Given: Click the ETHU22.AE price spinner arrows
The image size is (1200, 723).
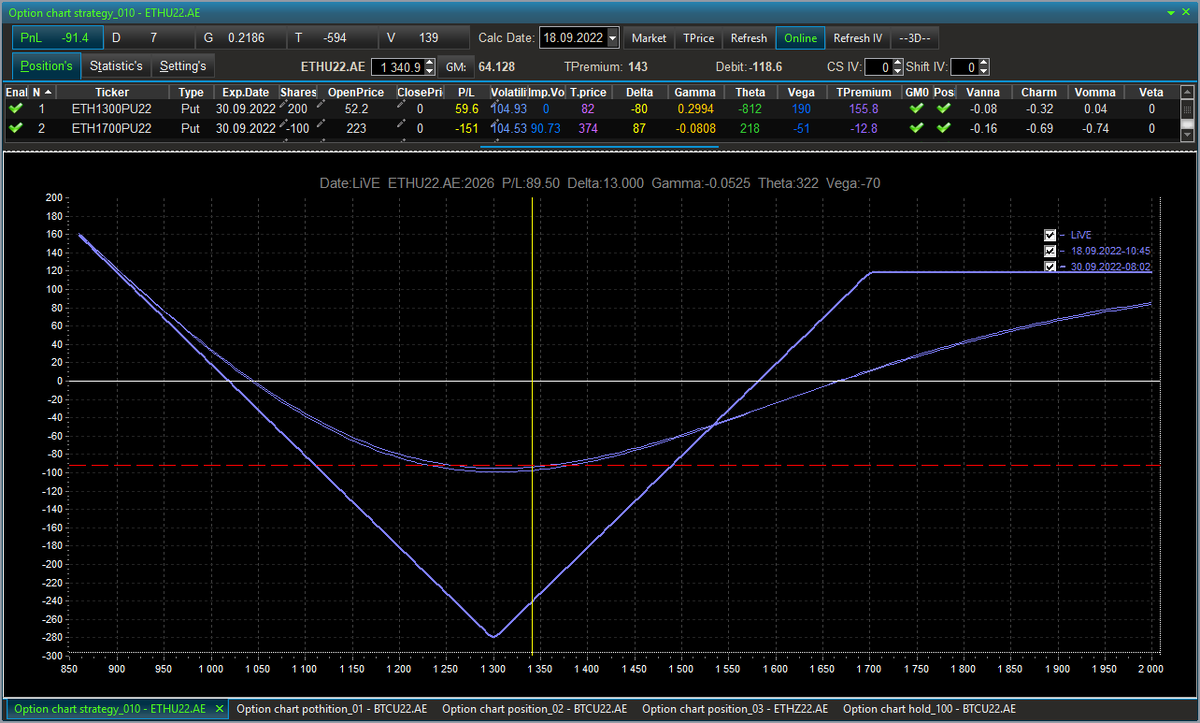Looking at the screenshot, I should pos(430,67).
